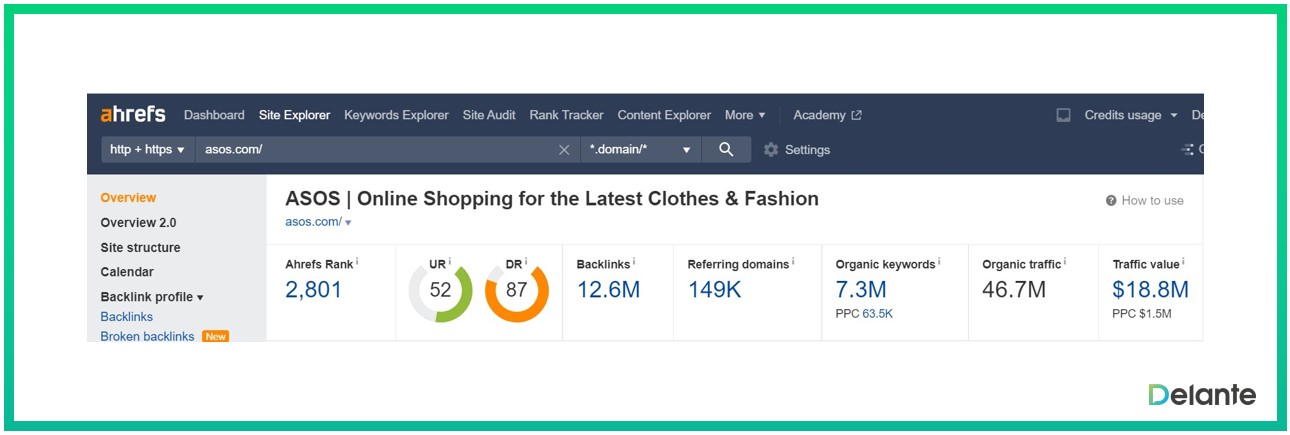Click the UR 52 green gauge
The image size is (1290, 435).
[x=440, y=291]
